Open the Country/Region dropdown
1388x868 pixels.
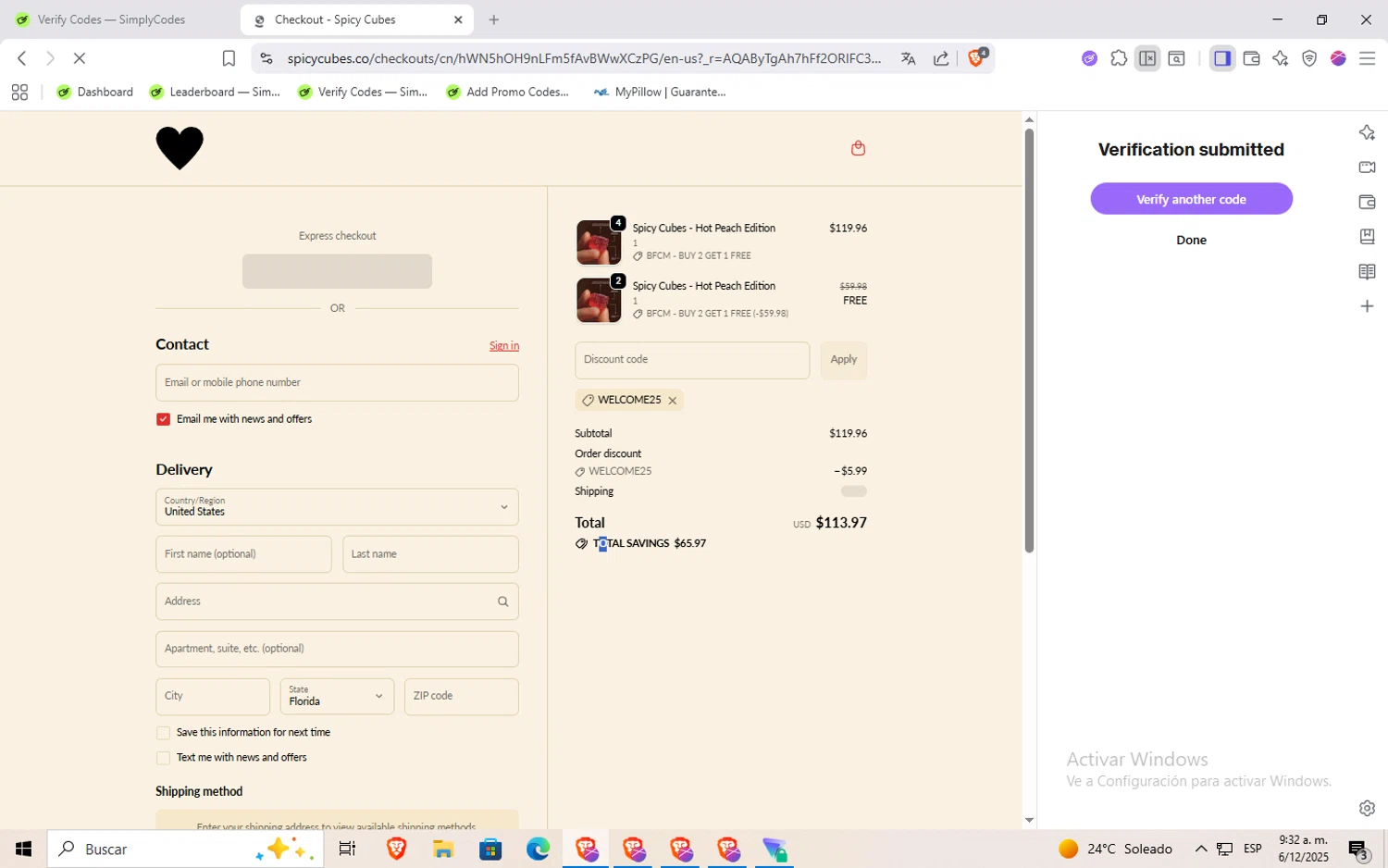coord(337,507)
